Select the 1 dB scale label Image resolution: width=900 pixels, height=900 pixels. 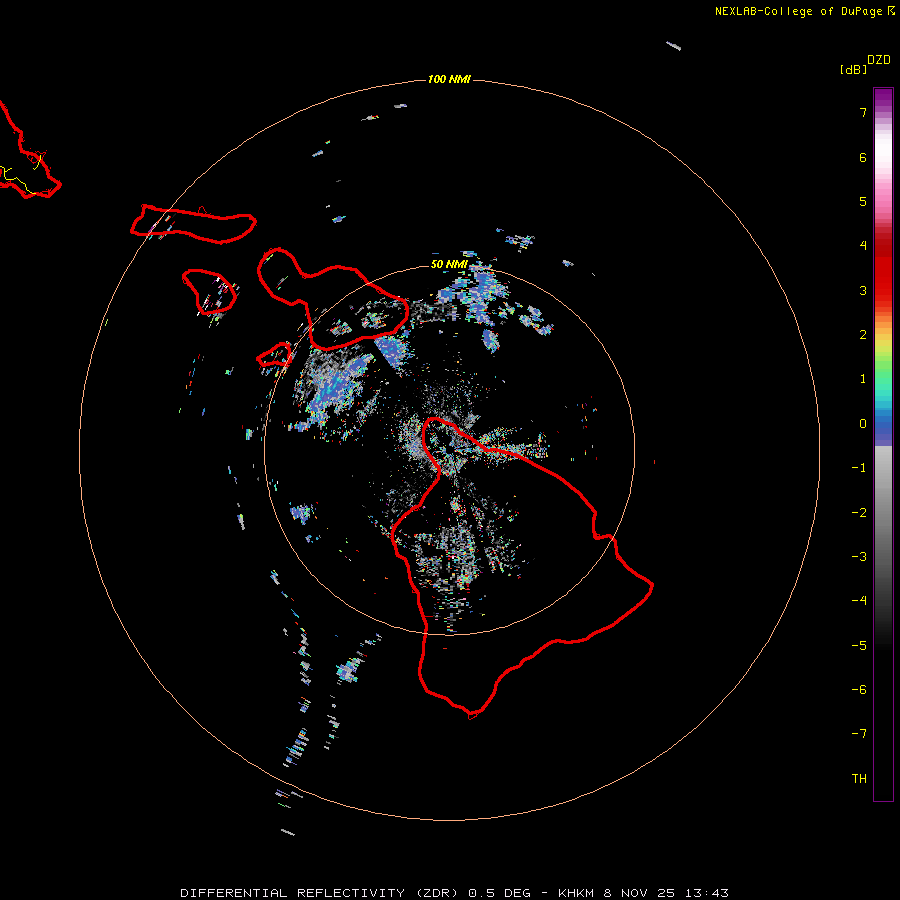pyautogui.click(x=863, y=379)
